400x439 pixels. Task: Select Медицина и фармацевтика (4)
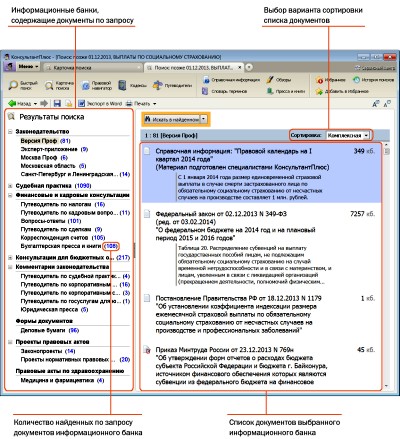(62, 380)
